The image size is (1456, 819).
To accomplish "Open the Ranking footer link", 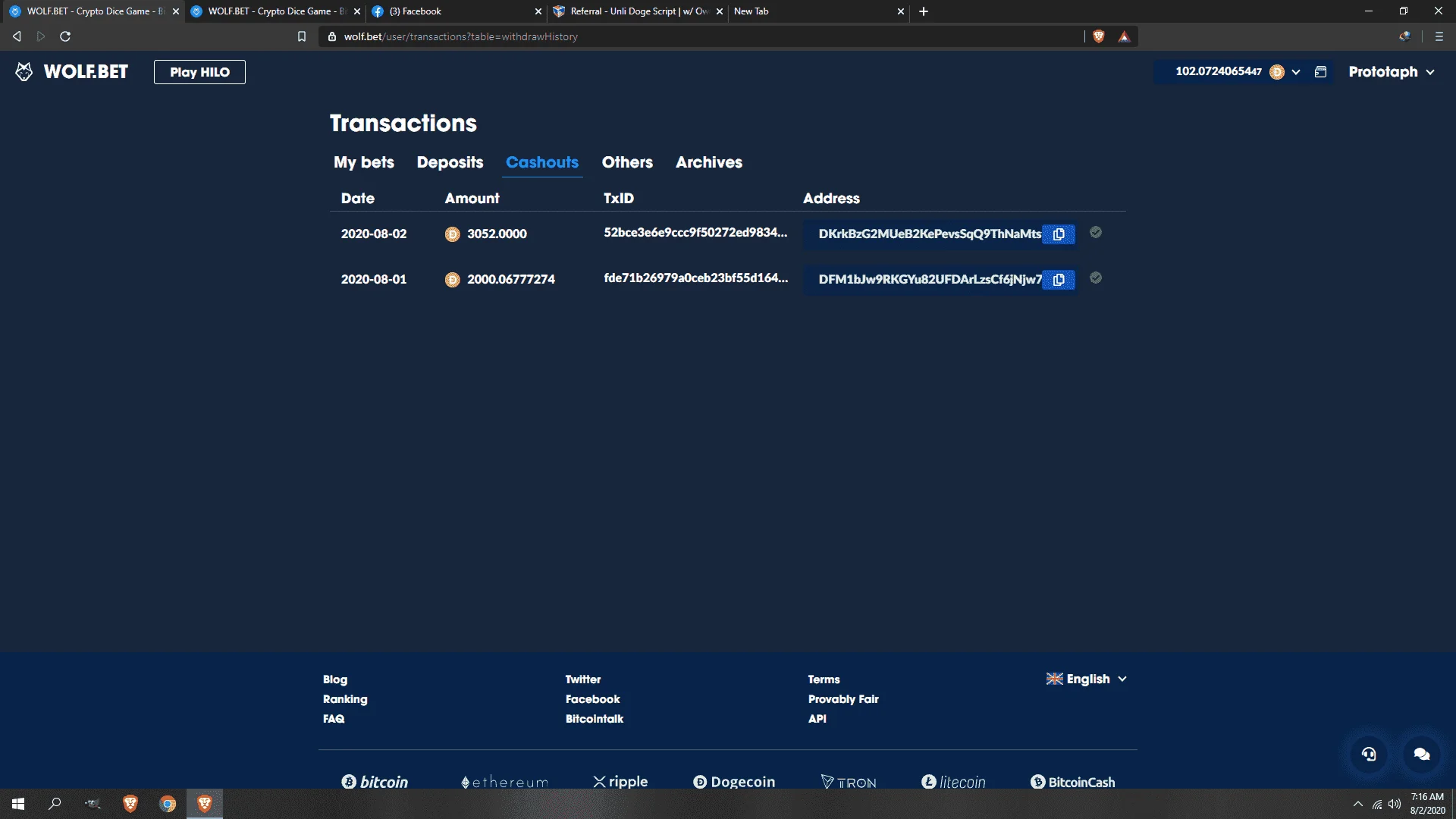I will [x=345, y=699].
